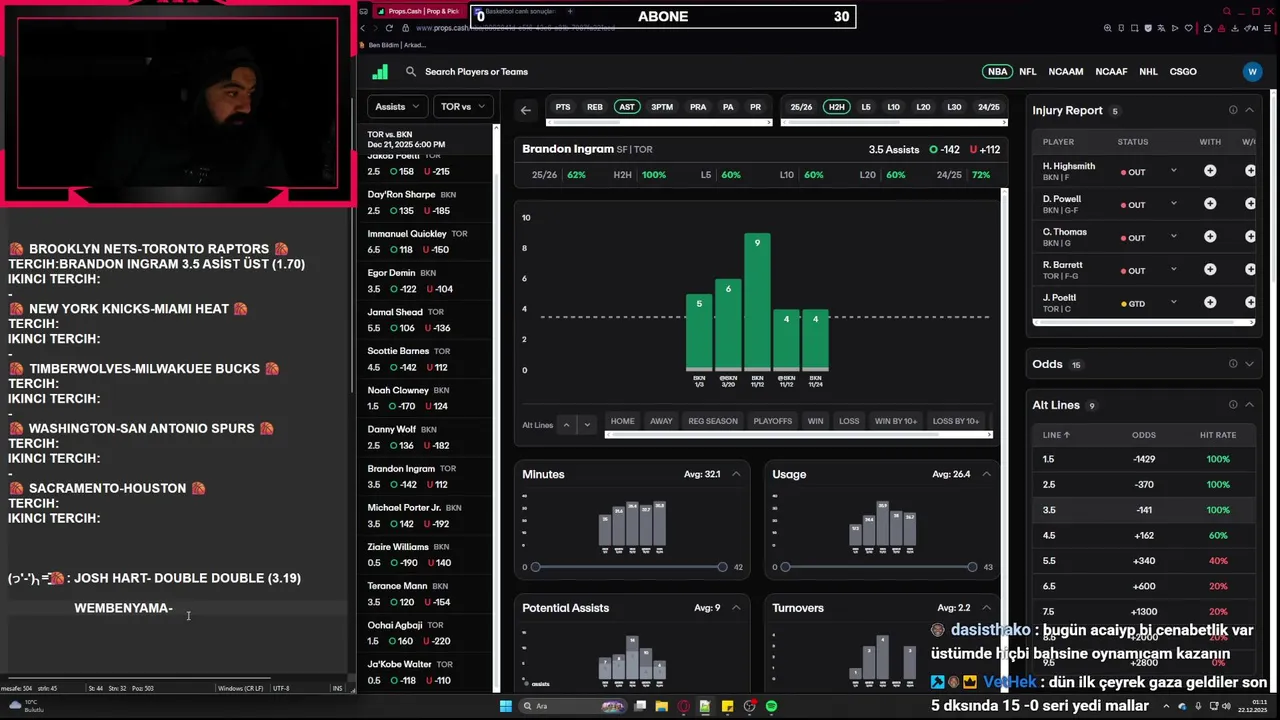
Task: Raise alt line with up arrow
Action: coord(566,425)
